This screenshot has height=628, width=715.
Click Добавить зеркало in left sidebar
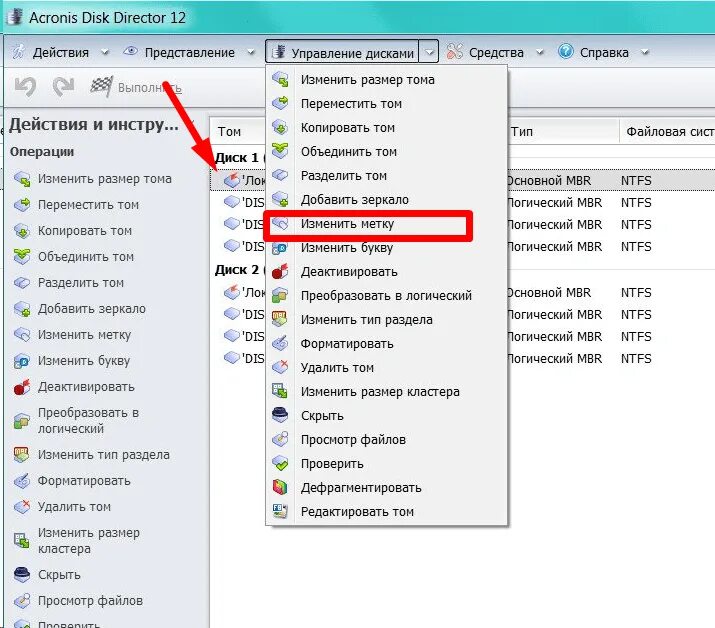92,309
